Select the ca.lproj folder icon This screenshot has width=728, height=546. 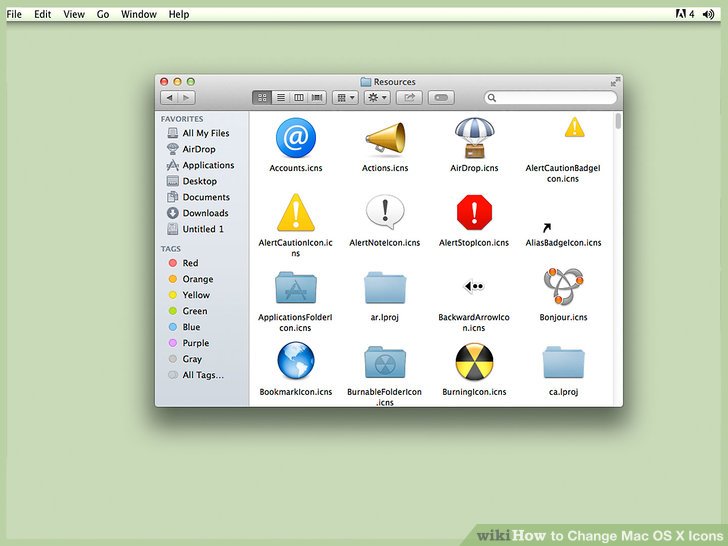point(563,362)
